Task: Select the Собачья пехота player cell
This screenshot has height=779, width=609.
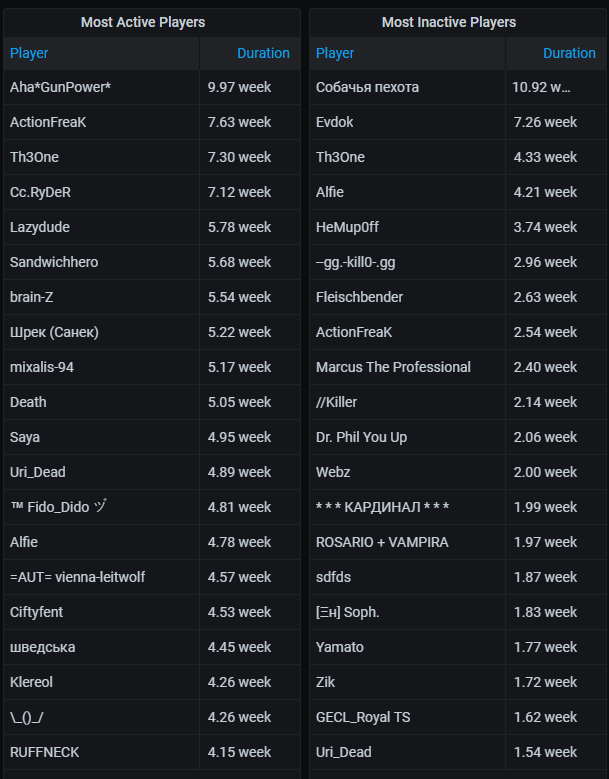Action: point(367,87)
